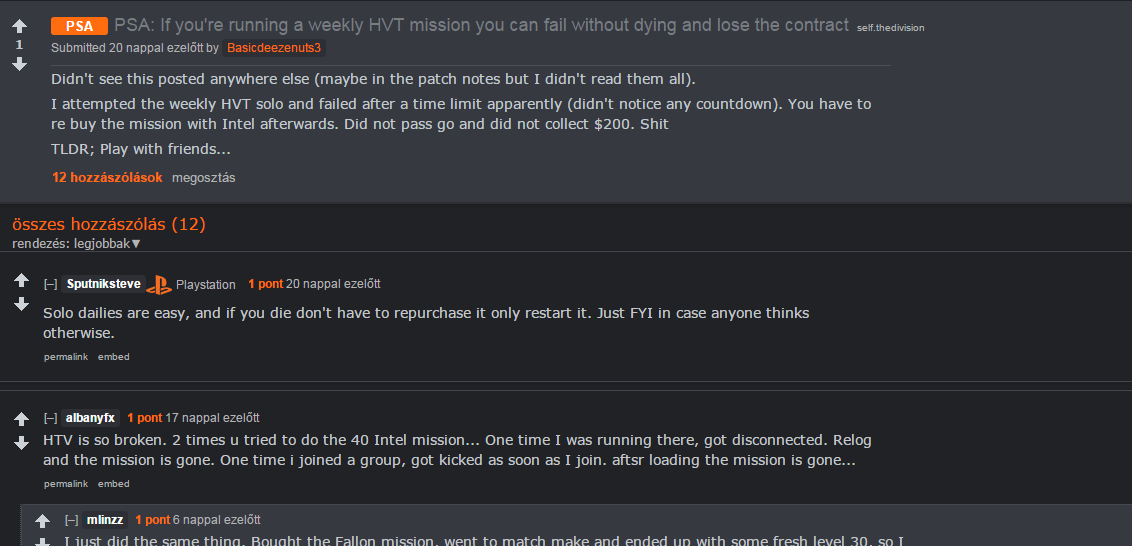Upvote Sputniksteve's comment
Viewport: 1132px width, 546px height.
pyautogui.click(x=22, y=280)
